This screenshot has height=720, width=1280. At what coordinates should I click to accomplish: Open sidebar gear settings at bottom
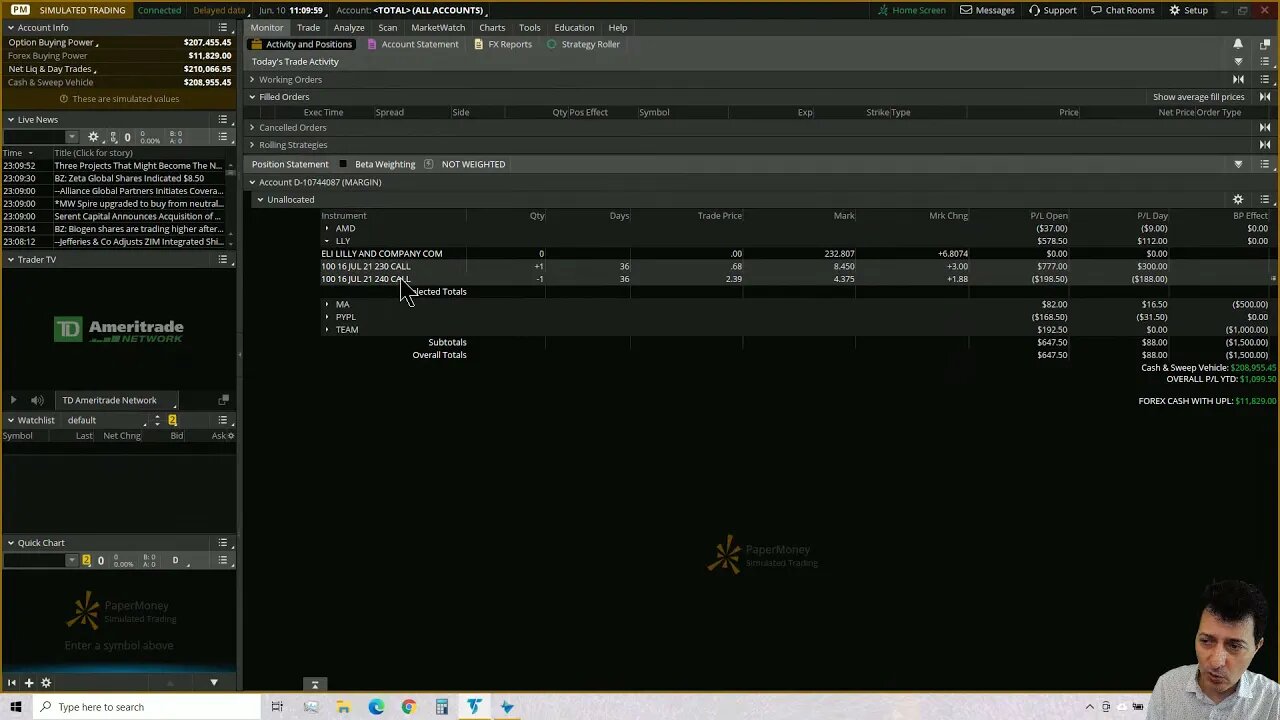(x=46, y=683)
